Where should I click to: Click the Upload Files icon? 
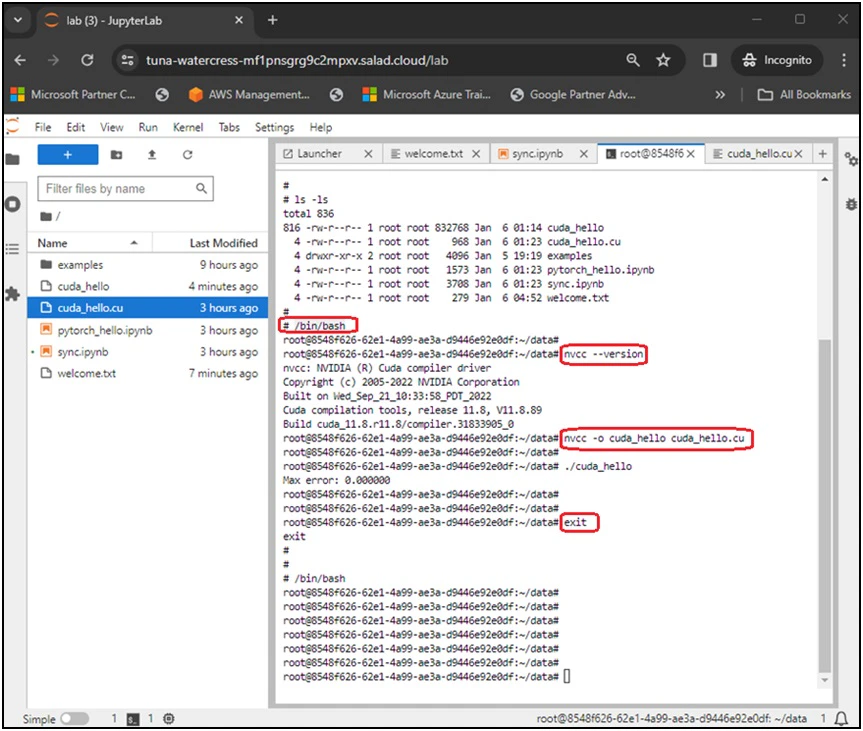click(152, 155)
